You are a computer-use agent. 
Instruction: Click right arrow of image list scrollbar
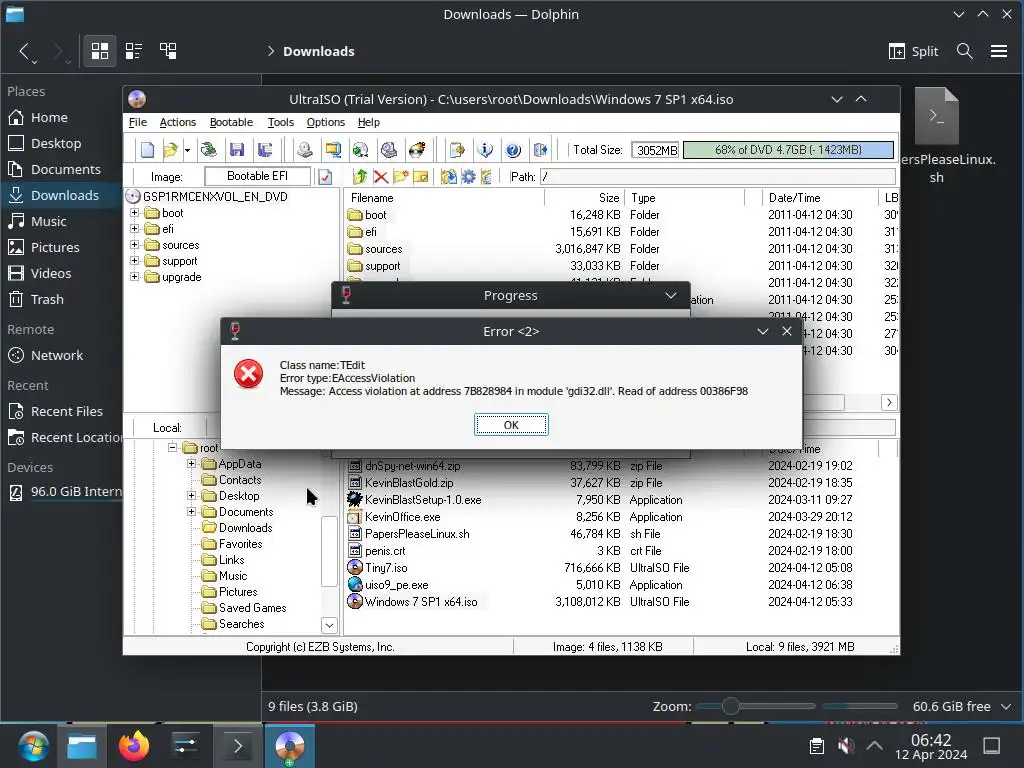point(889,402)
